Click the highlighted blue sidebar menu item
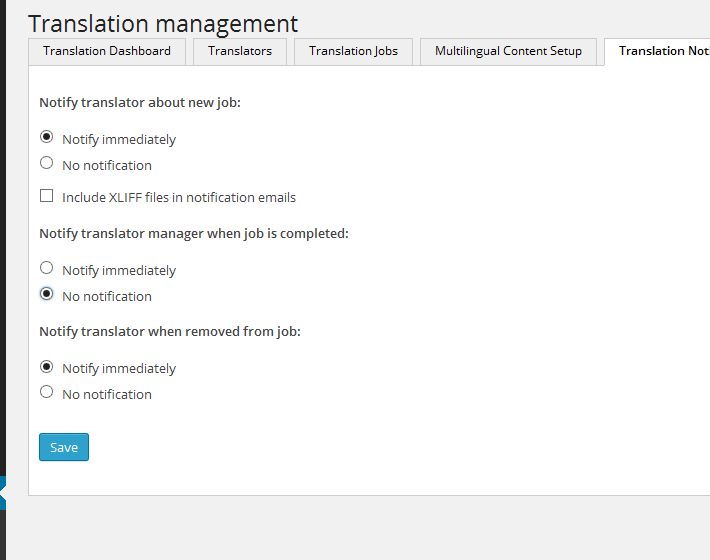The image size is (710, 560). click(x=3, y=493)
